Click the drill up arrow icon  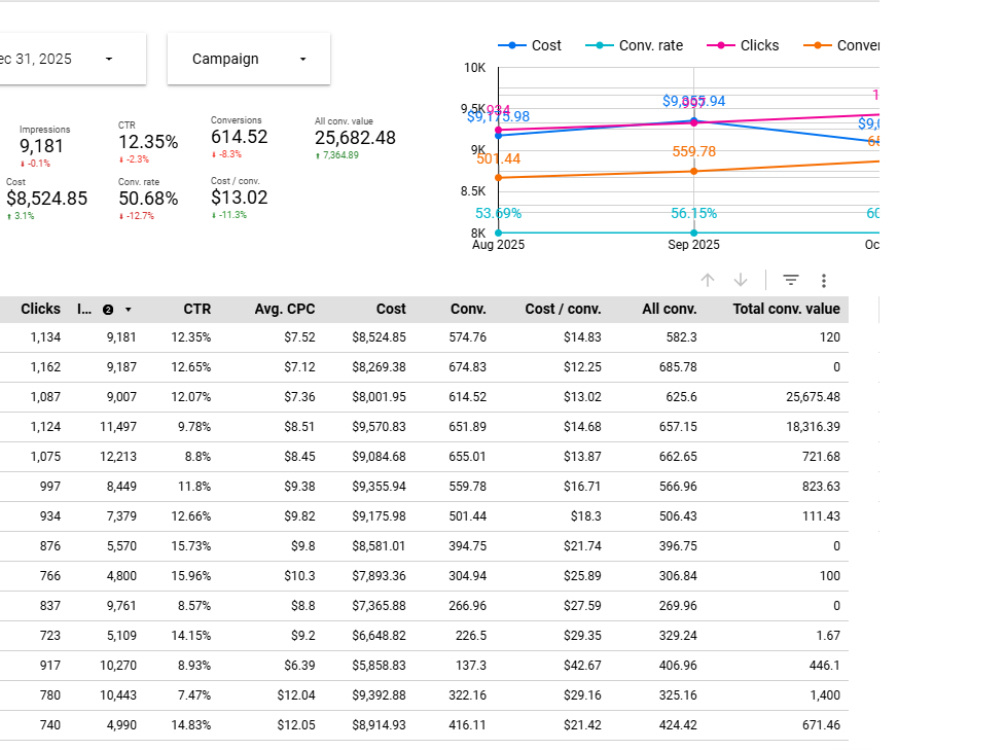coord(707,280)
